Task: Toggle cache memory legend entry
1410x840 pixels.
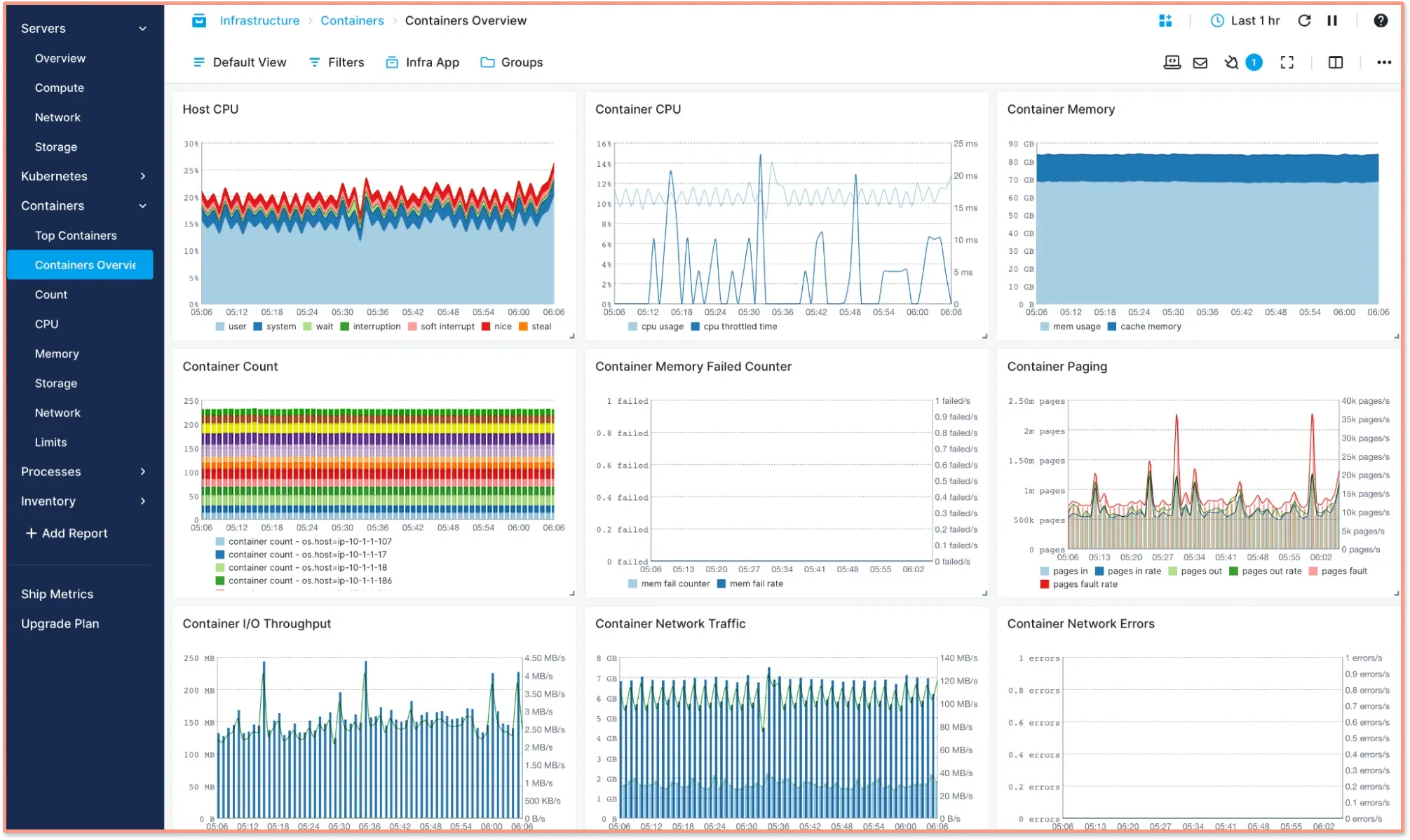Action: pos(1144,326)
